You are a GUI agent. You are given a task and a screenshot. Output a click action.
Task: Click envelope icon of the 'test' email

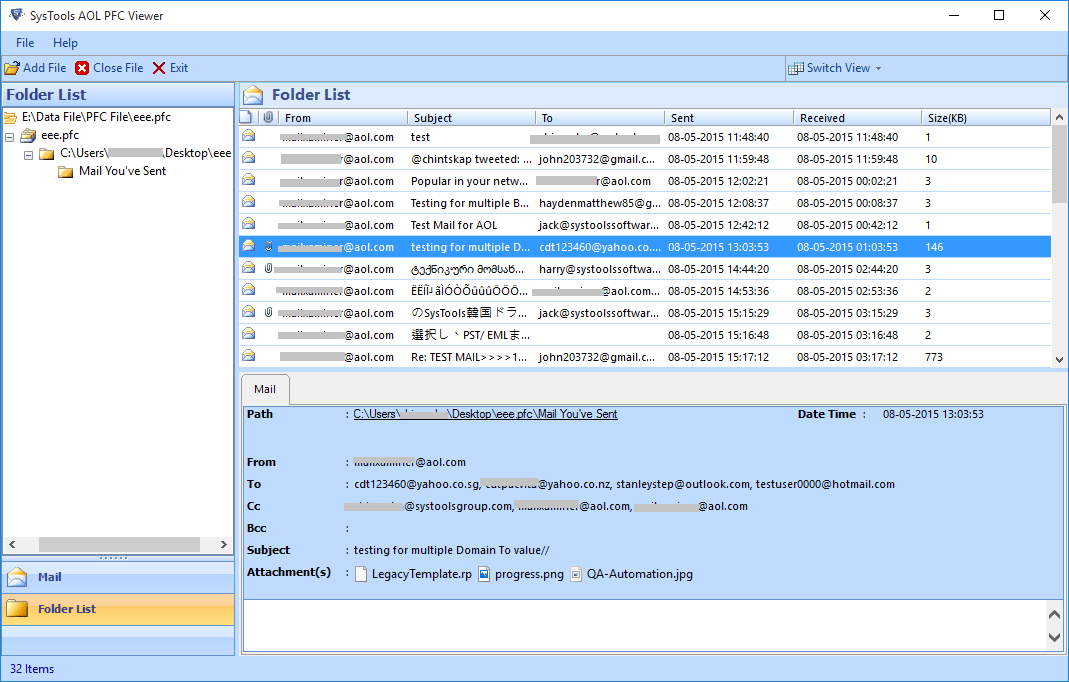[249, 136]
